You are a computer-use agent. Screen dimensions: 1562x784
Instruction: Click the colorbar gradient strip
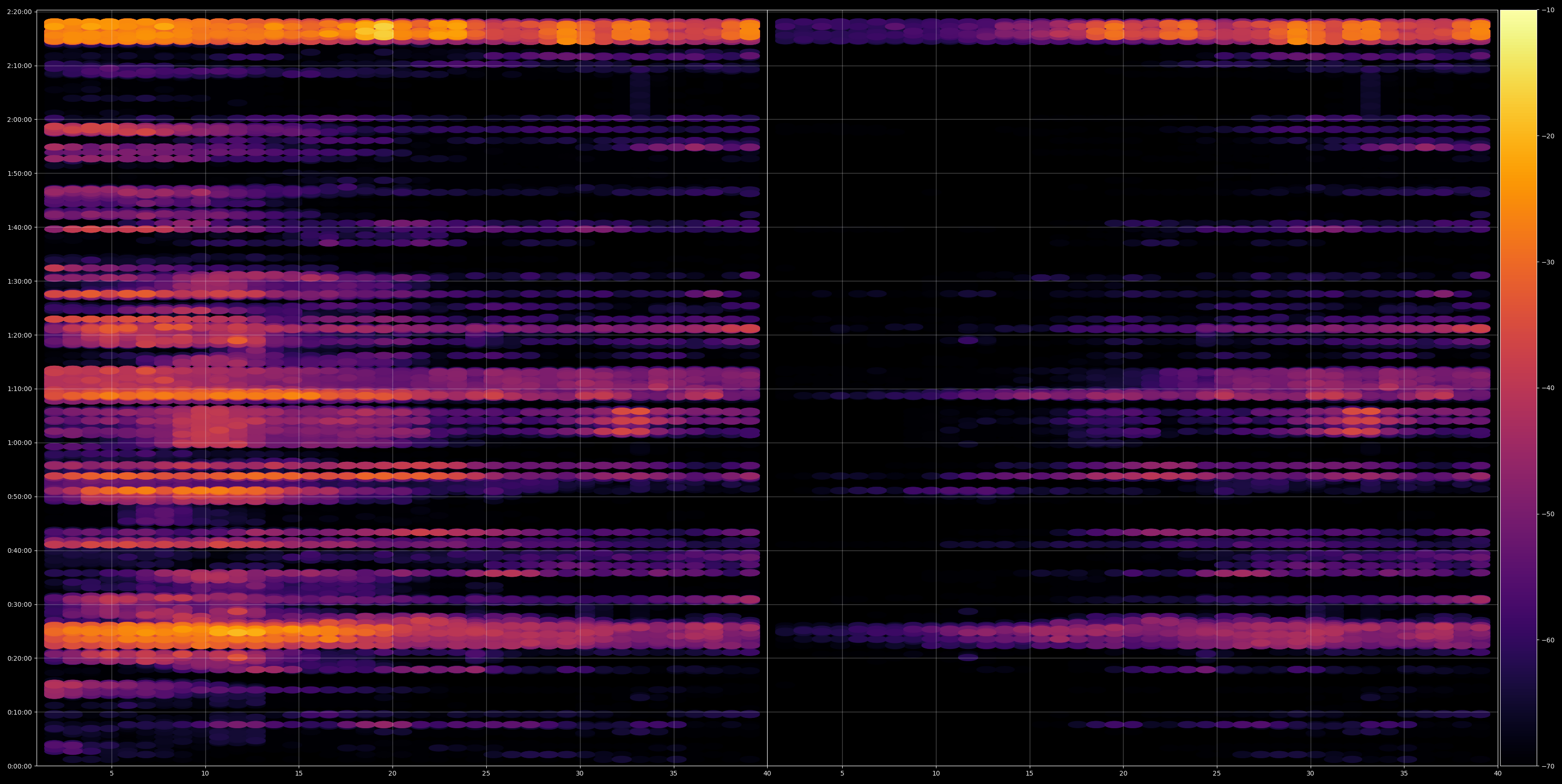click(x=1518, y=388)
